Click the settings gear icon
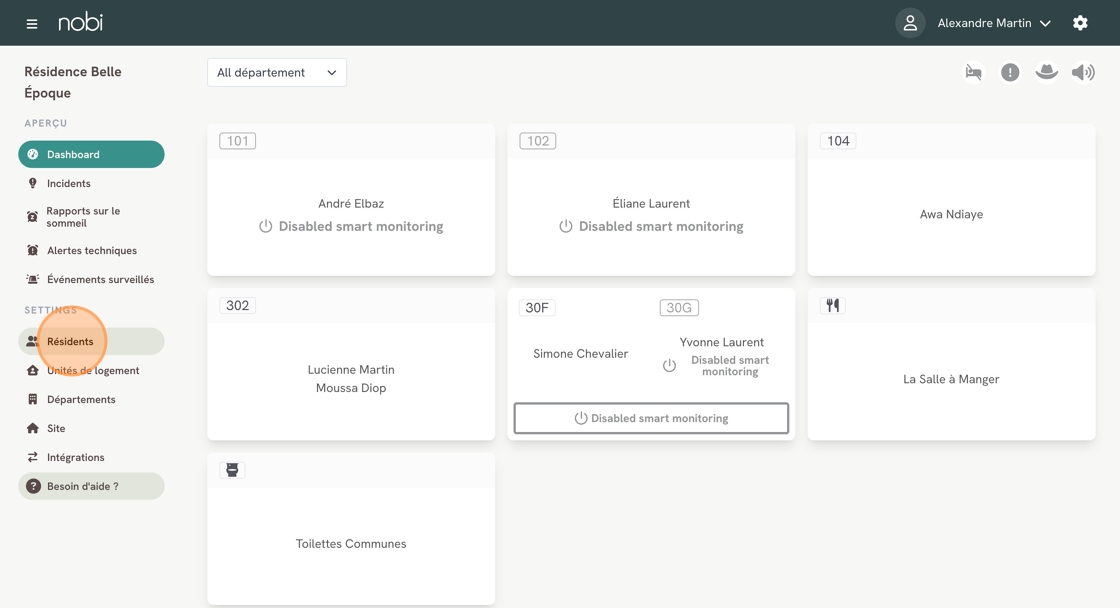Image resolution: width=1120 pixels, height=608 pixels. point(1080,23)
